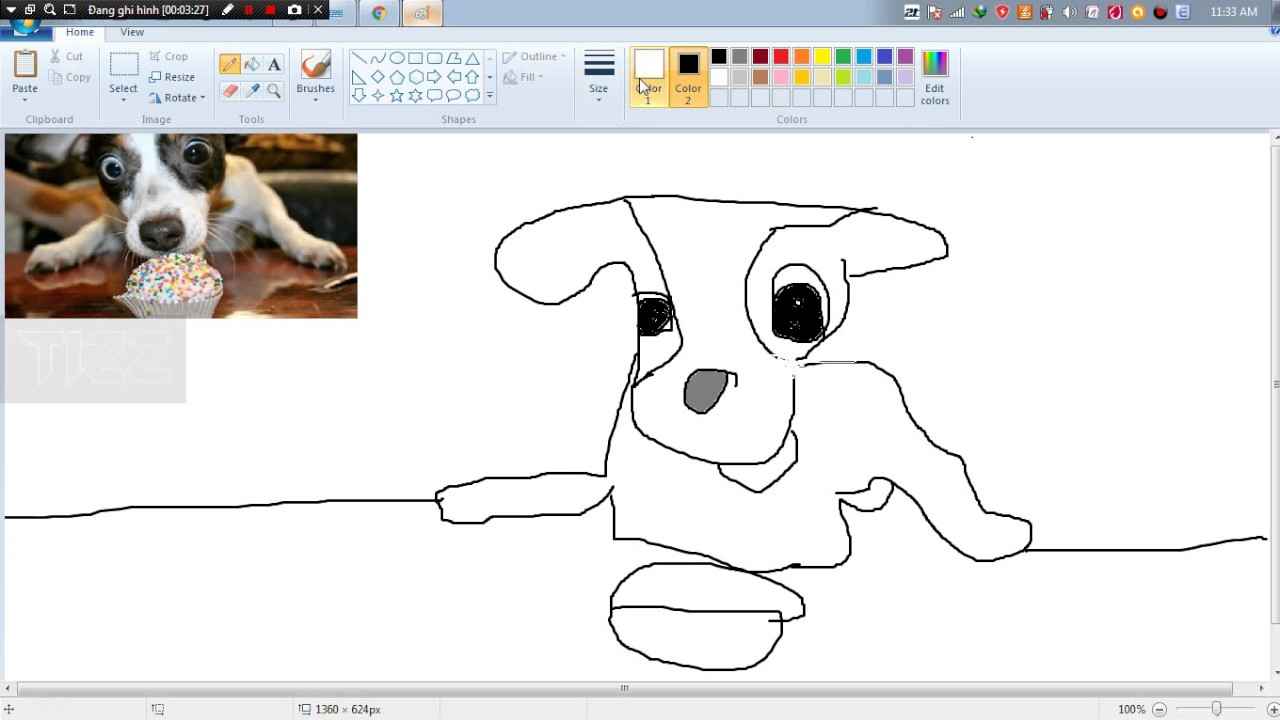Open the Paste dropdown arrow

pos(25,100)
